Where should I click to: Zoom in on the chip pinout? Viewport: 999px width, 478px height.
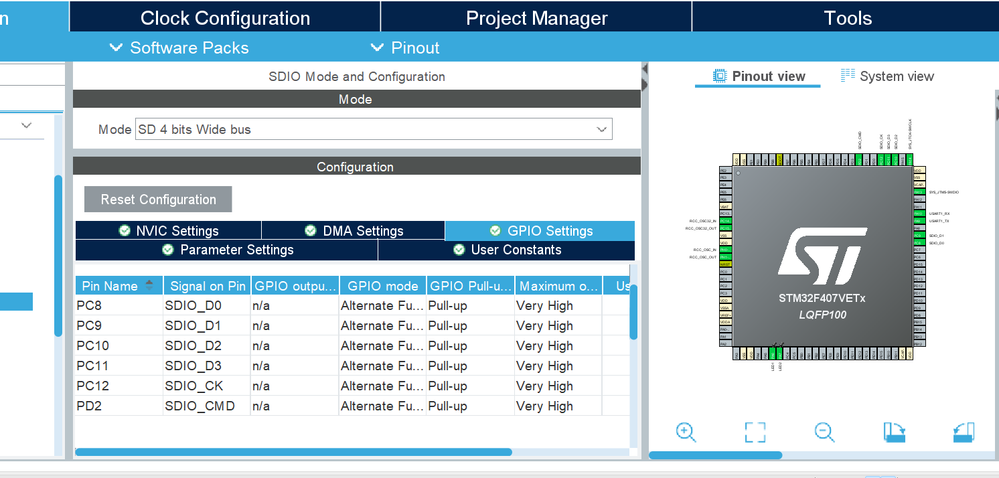(x=686, y=433)
